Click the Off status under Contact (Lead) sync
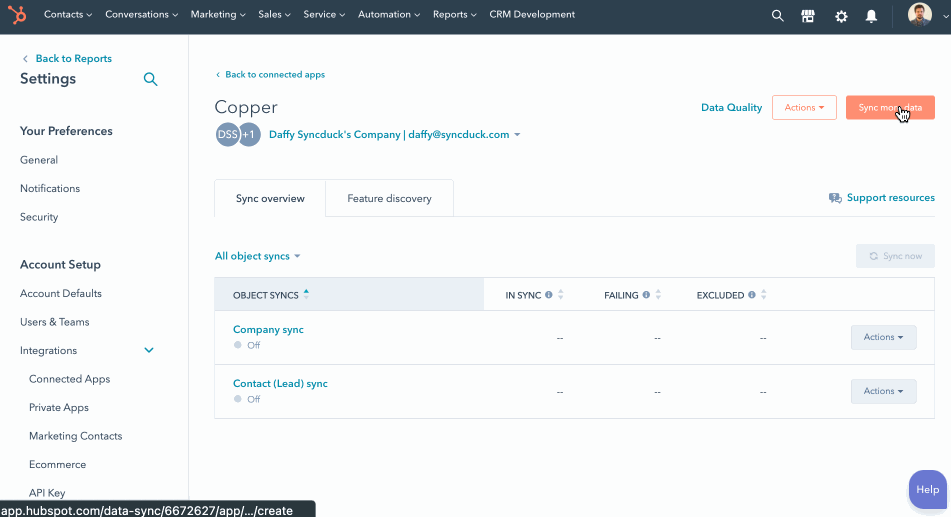 (247, 399)
